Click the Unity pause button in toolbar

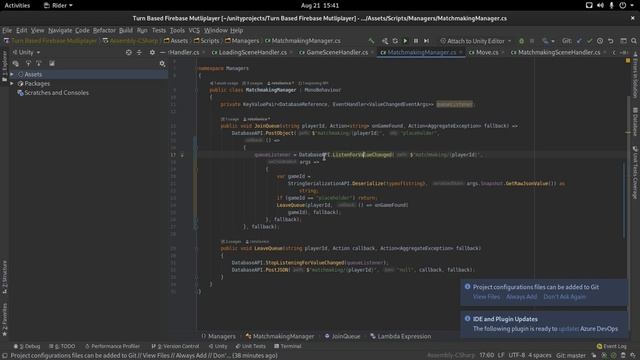(416, 41)
